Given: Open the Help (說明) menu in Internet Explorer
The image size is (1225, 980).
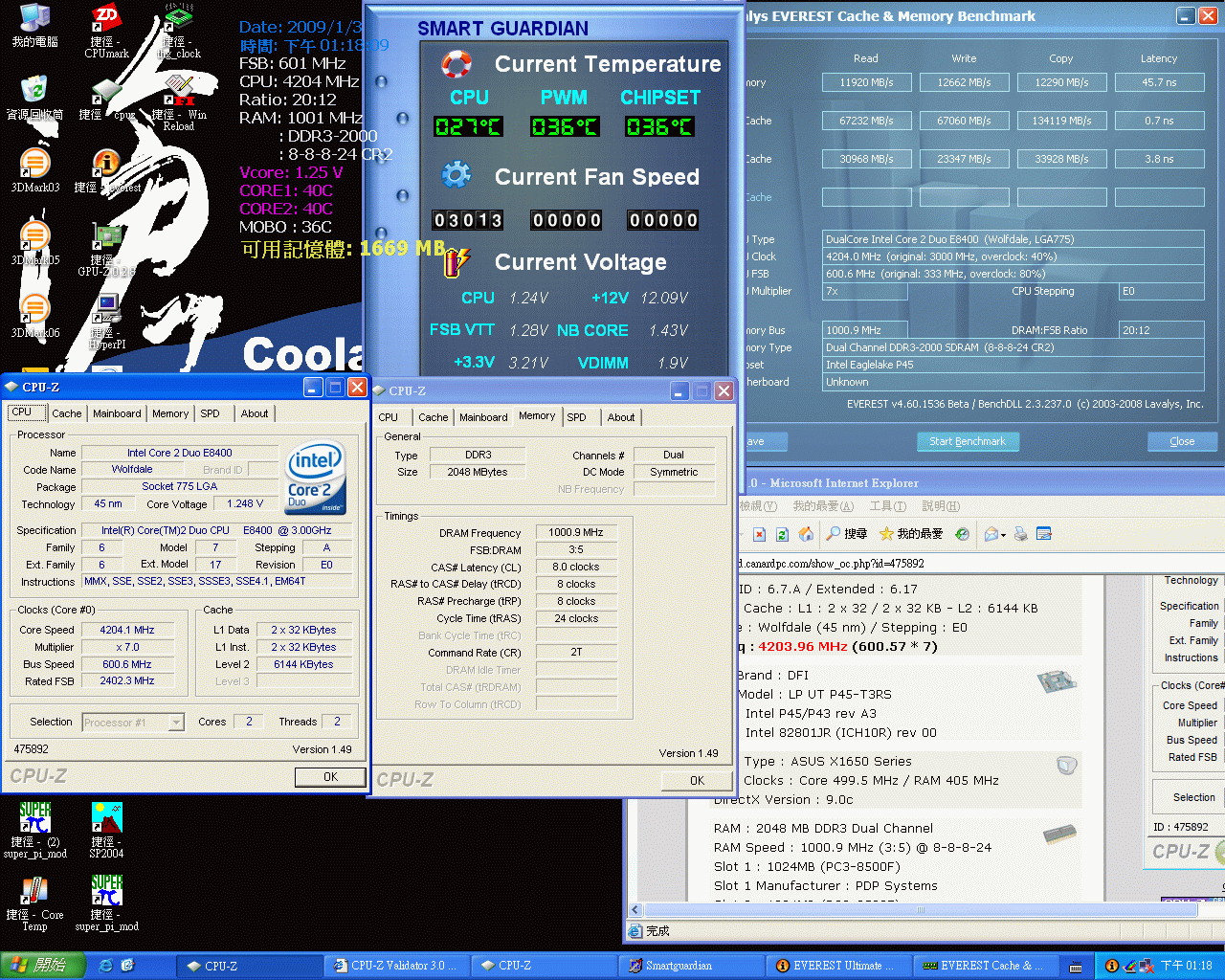Looking at the screenshot, I should pyautogui.click(x=941, y=505).
